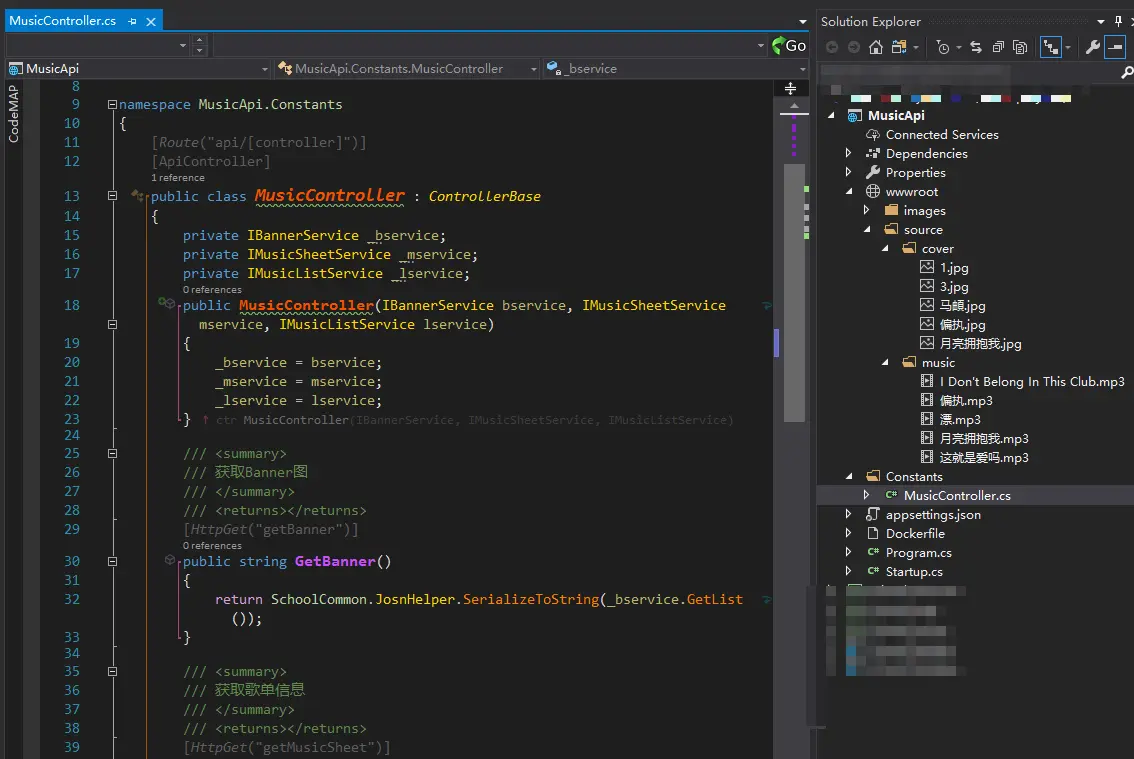Collapse the MusicController class code block
This screenshot has height=759, width=1134.
point(112,197)
